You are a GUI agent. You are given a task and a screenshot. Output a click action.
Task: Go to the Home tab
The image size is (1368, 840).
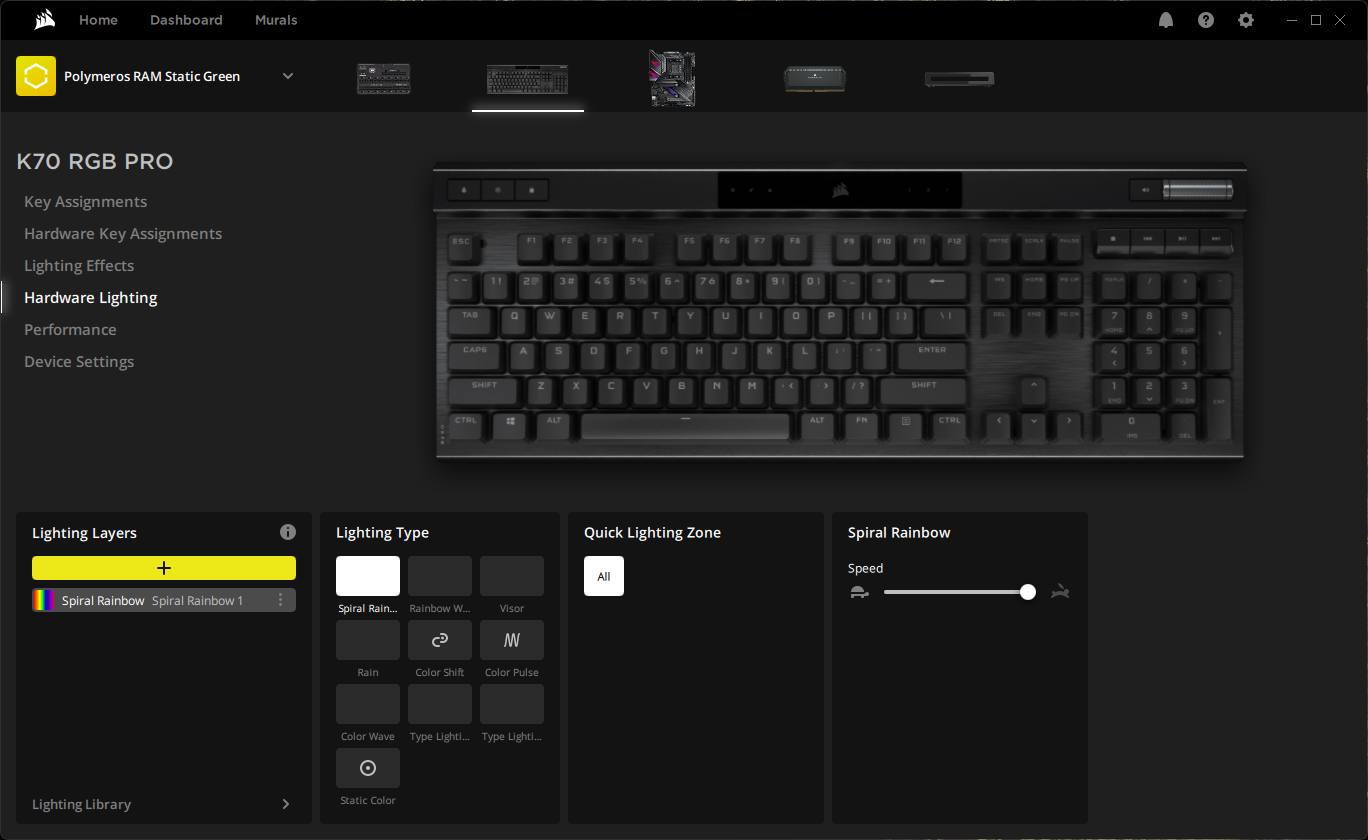pos(98,20)
